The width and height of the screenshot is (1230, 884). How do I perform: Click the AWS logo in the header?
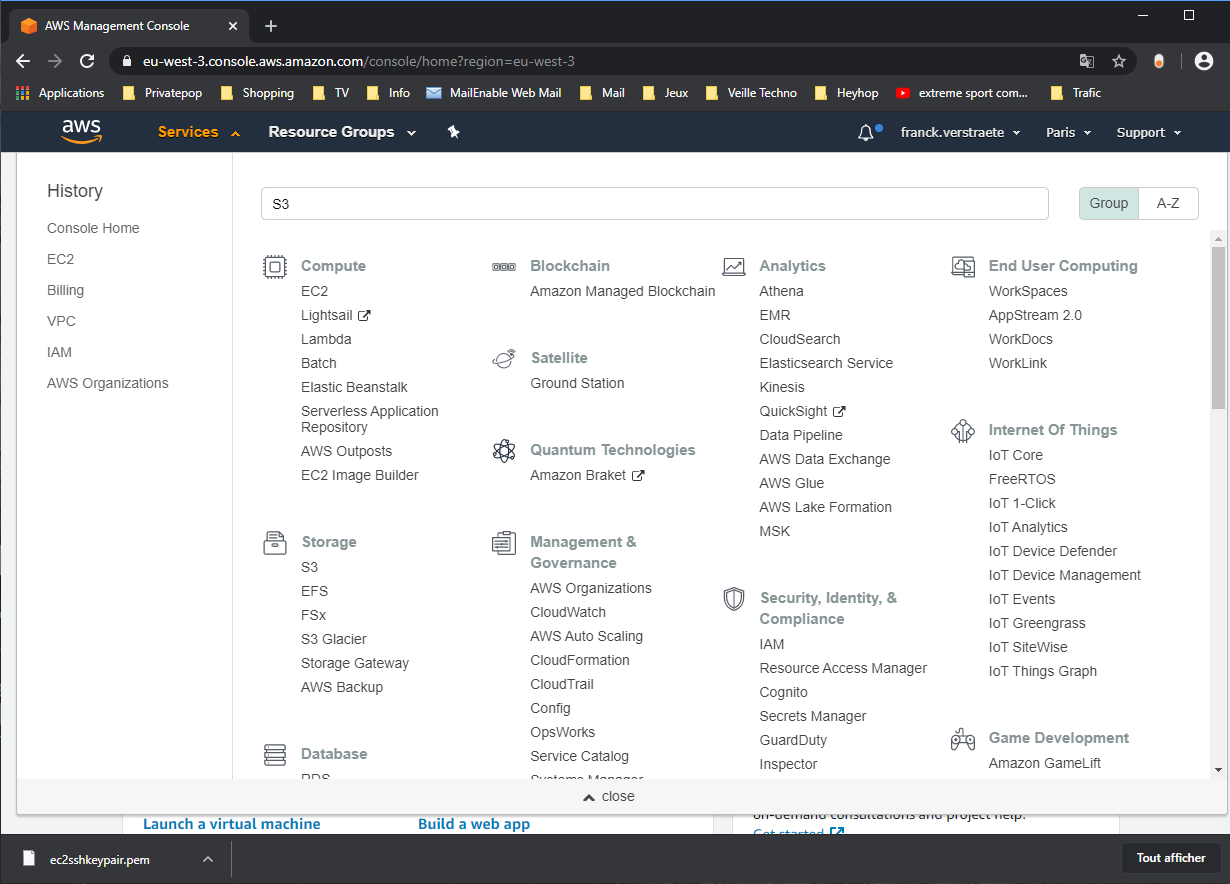(82, 132)
